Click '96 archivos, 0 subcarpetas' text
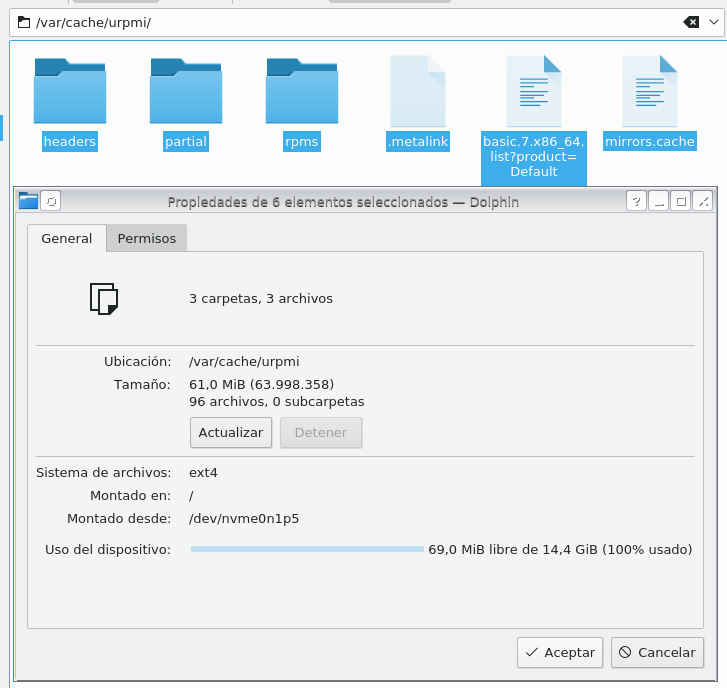 (x=277, y=401)
